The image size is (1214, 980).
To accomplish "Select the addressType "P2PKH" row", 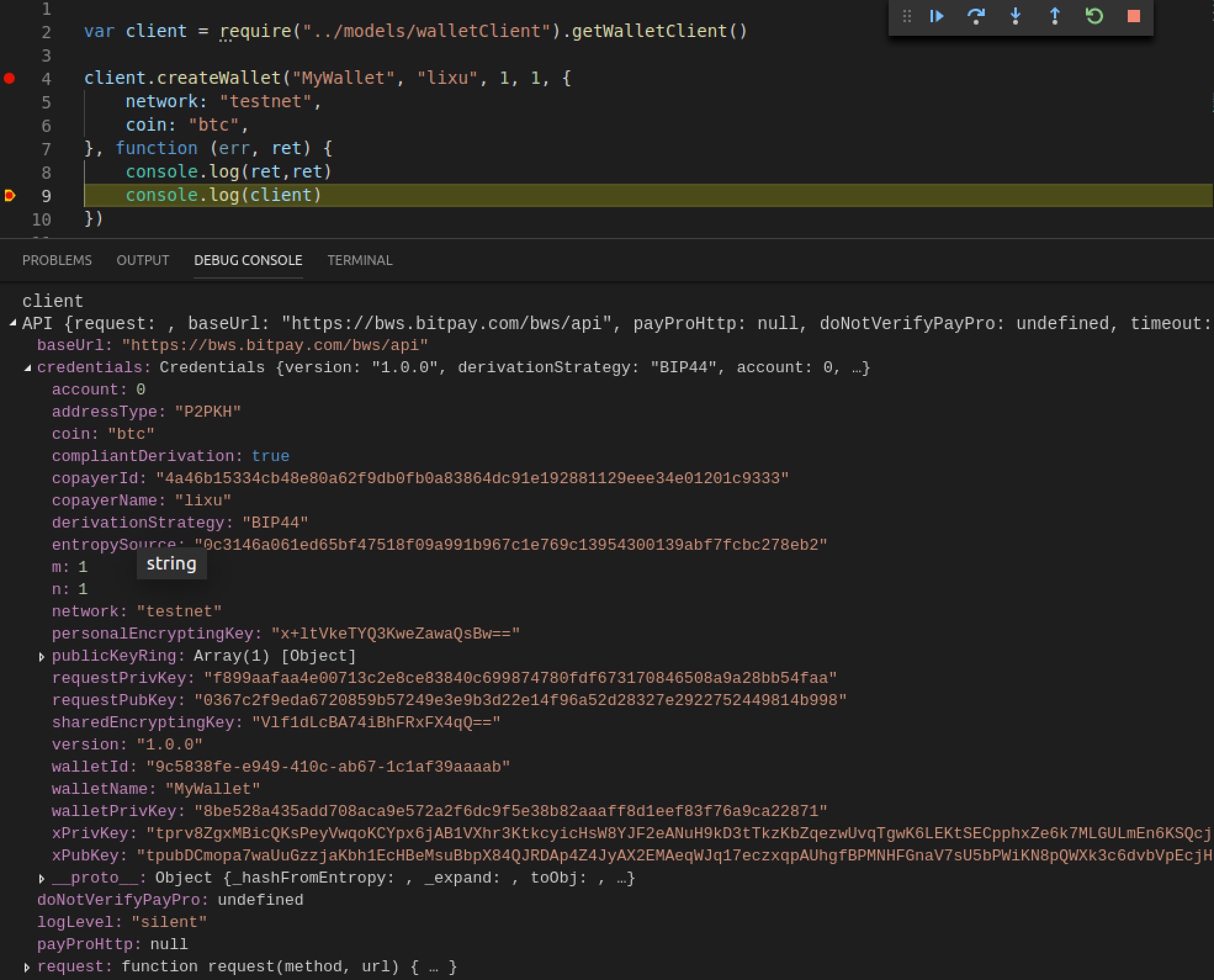I will pos(147,412).
